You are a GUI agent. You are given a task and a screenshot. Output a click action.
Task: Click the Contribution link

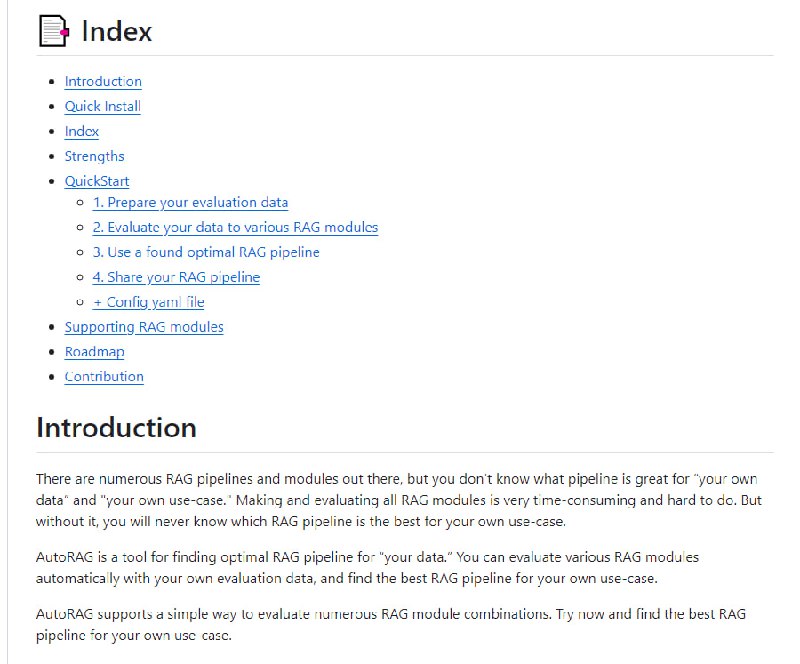point(104,377)
